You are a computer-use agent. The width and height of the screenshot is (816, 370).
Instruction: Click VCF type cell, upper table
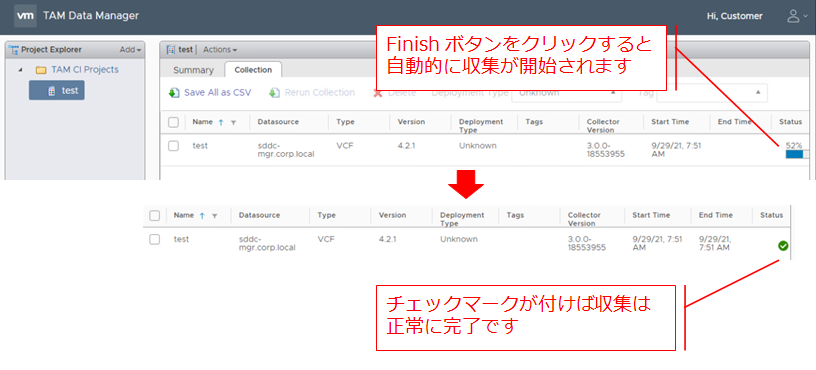(x=345, y=146)
